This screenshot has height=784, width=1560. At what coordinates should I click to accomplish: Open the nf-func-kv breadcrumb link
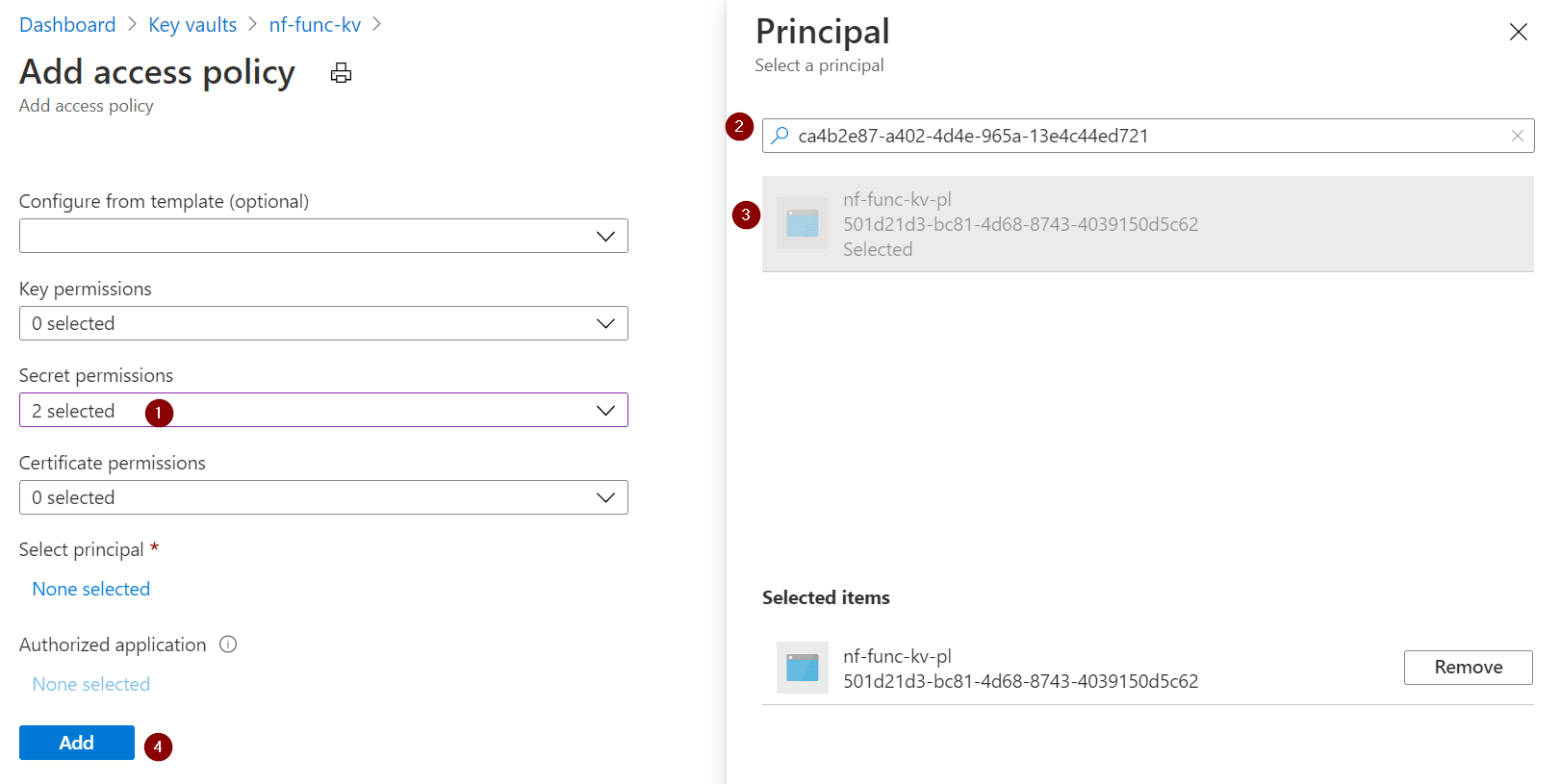coord(315,25)
